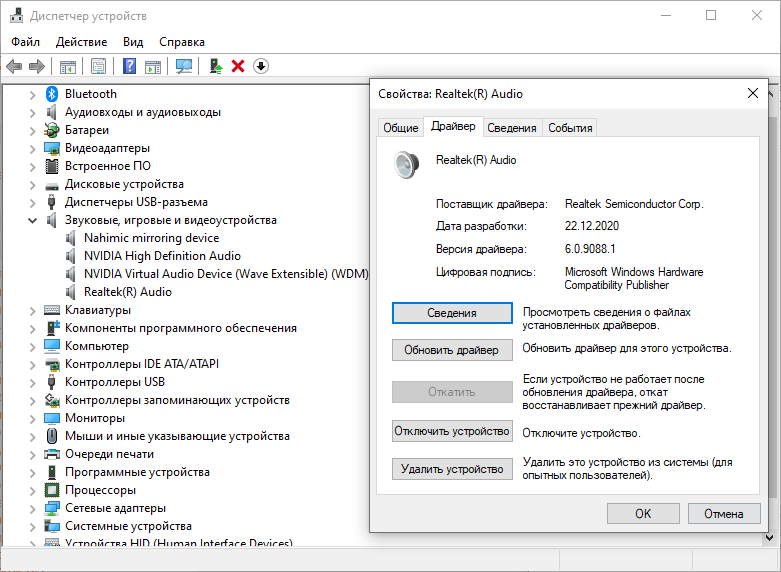Click the Клавиатуры keyboard icon
Screen dimensions: 781x572
52,310
